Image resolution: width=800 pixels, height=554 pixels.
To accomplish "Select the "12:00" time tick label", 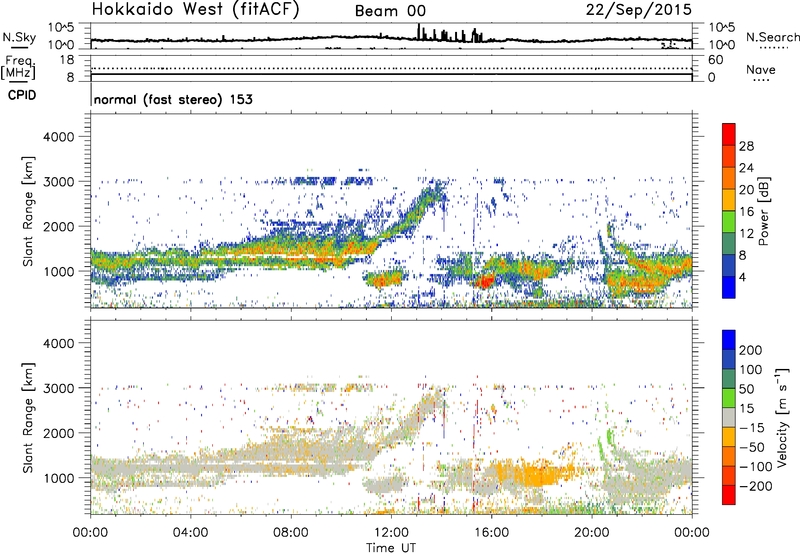I will pyautogui.click(x=391, y=533).
